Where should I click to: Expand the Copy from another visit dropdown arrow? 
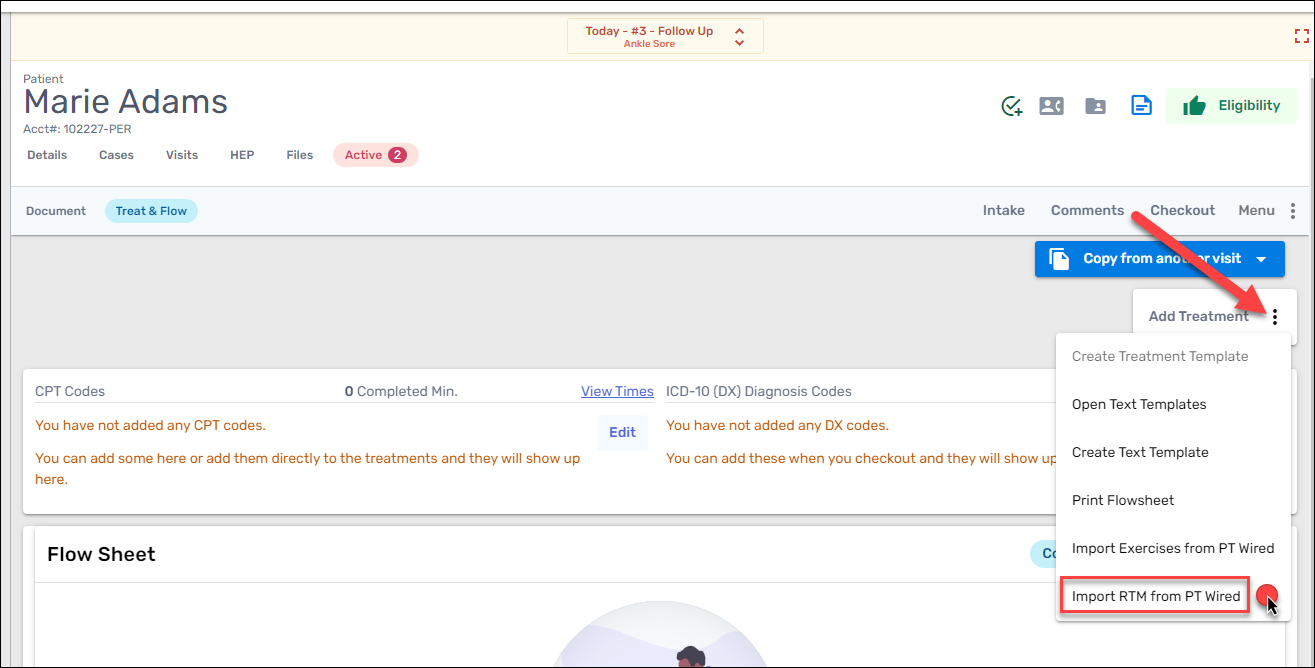1262,259
